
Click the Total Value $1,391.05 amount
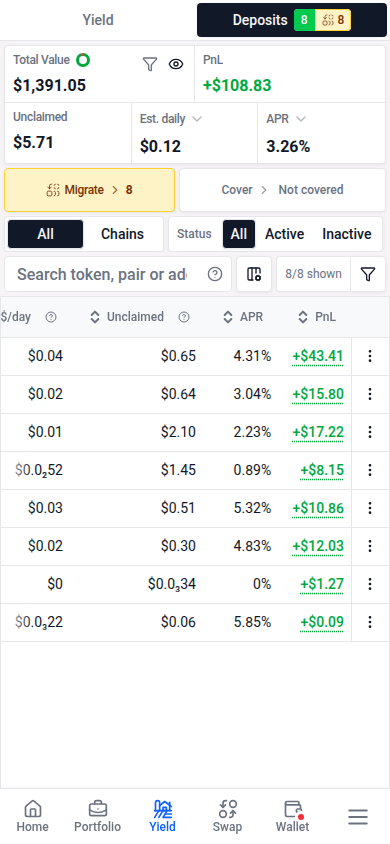49,85
